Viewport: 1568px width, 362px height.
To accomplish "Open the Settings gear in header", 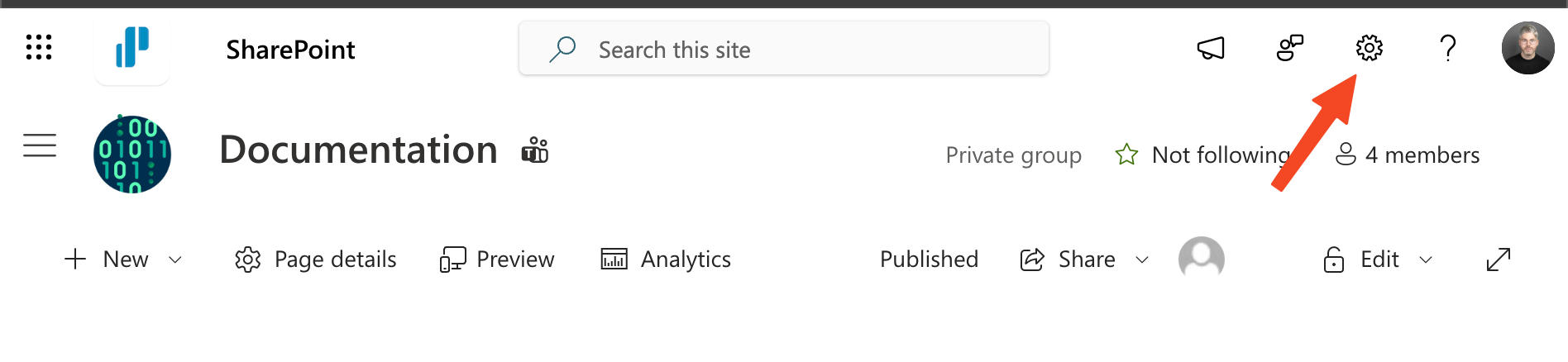I will 1370,48.
